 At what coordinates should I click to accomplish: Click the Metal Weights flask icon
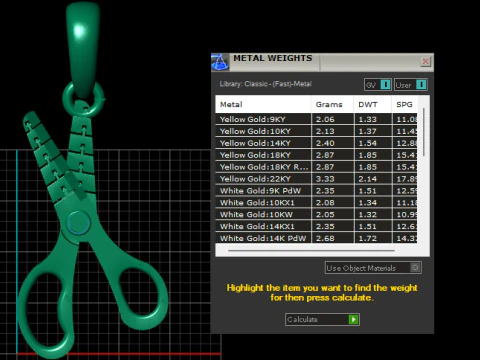220,62
